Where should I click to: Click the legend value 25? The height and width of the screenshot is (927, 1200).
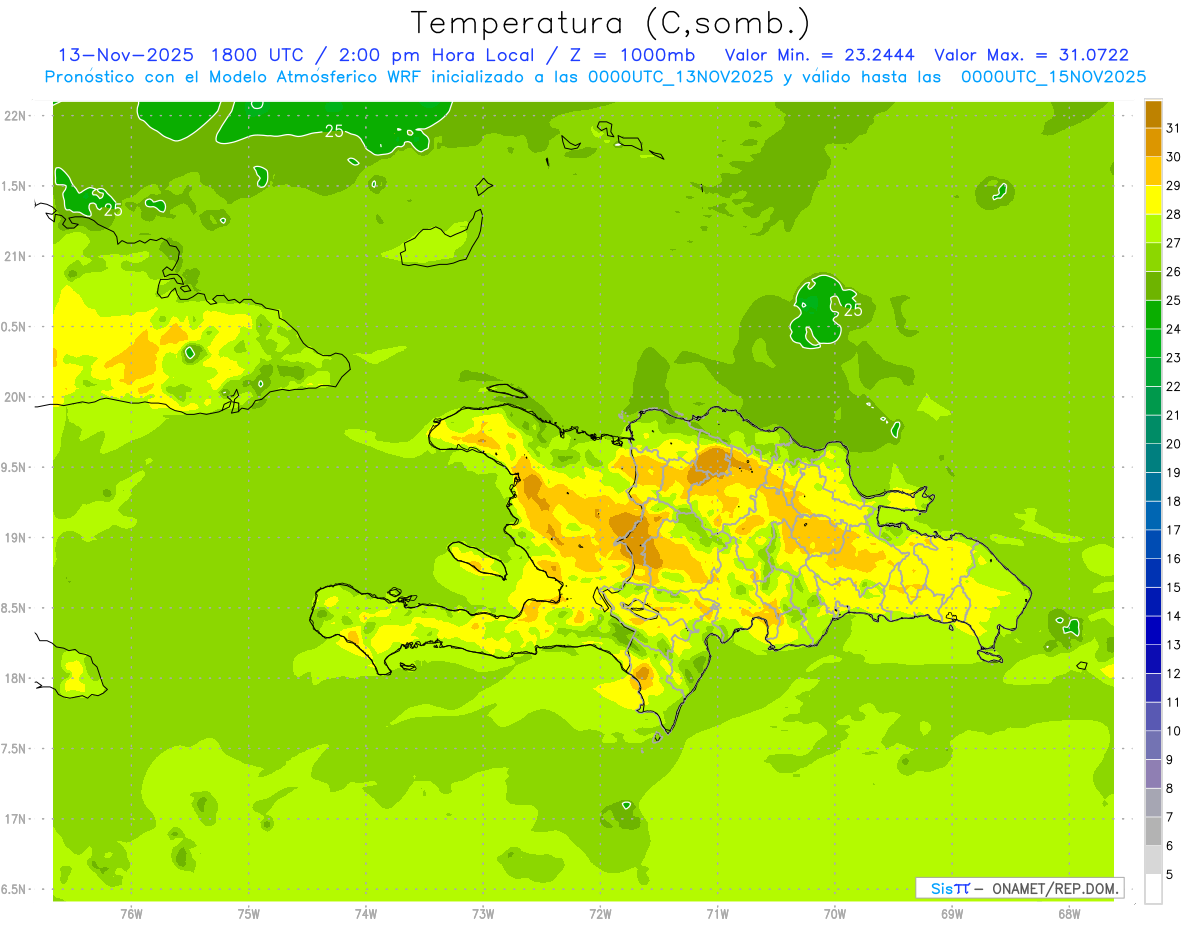coord(1174,300)
